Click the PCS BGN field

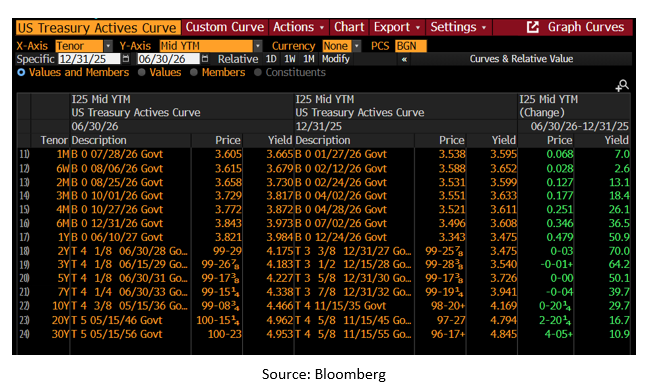[410, 46]
